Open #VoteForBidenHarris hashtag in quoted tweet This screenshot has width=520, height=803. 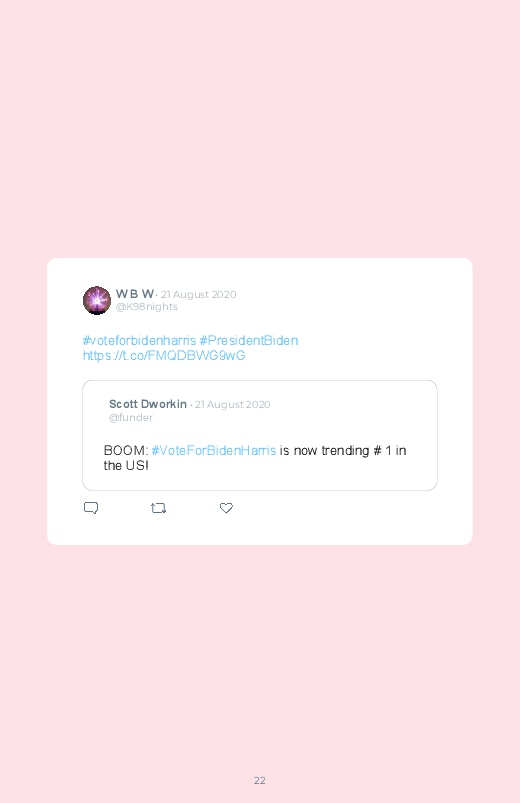[214, 451]
